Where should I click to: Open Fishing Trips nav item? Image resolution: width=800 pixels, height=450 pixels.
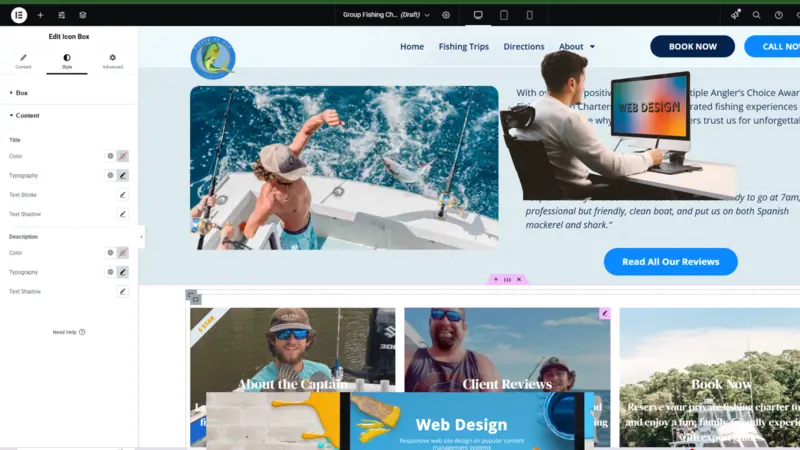[463, 46]
